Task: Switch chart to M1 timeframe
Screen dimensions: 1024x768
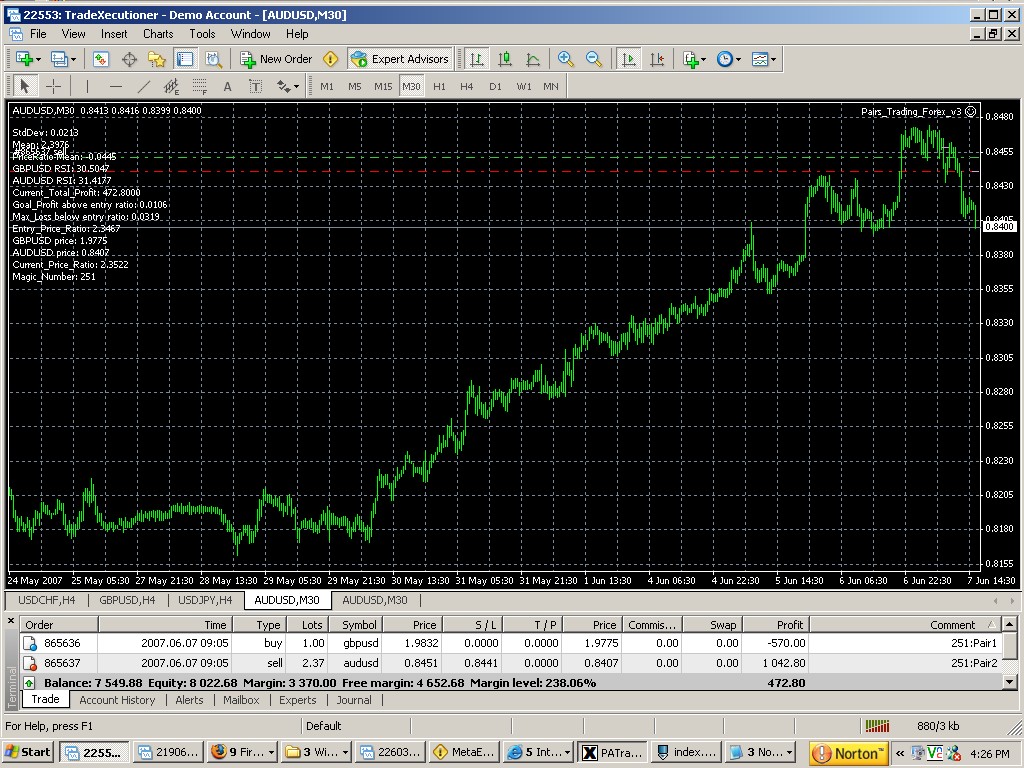Action: [x=327, y=86]
